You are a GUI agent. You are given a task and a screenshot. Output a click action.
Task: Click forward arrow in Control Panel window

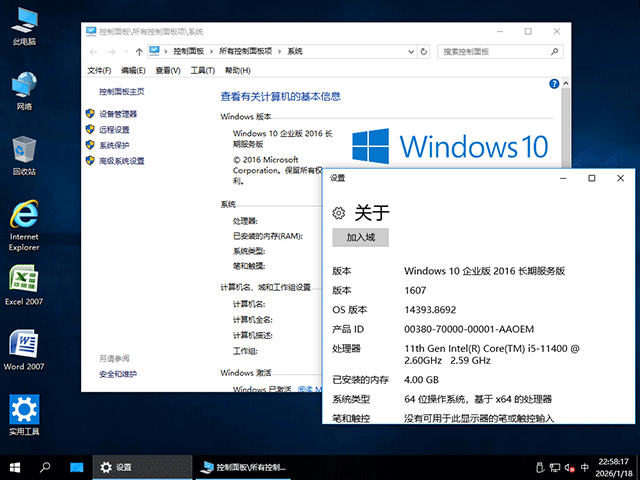click(x=111, y=52)
